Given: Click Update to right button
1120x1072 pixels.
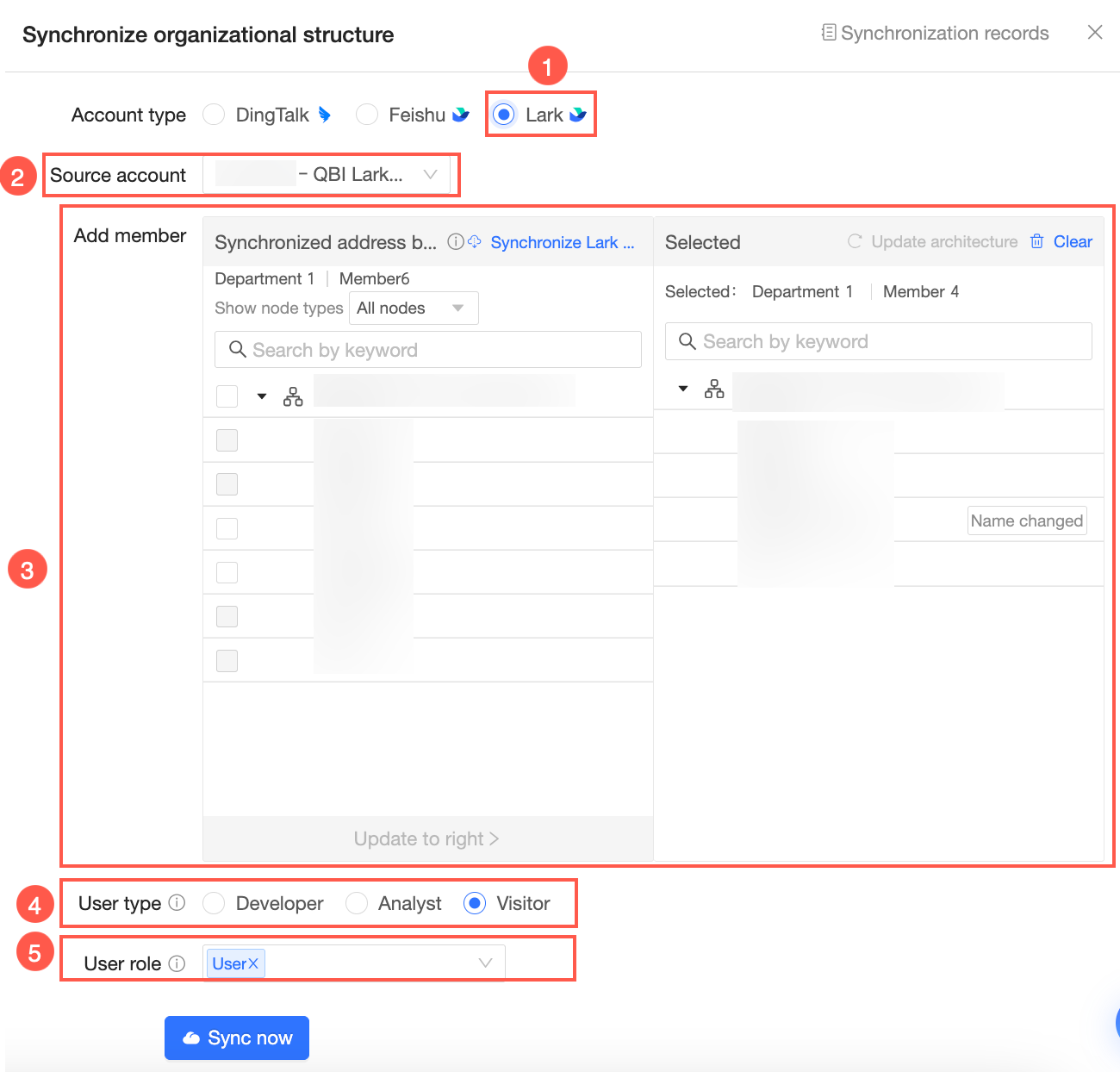Looking at the screenshot, I should 426,838.
